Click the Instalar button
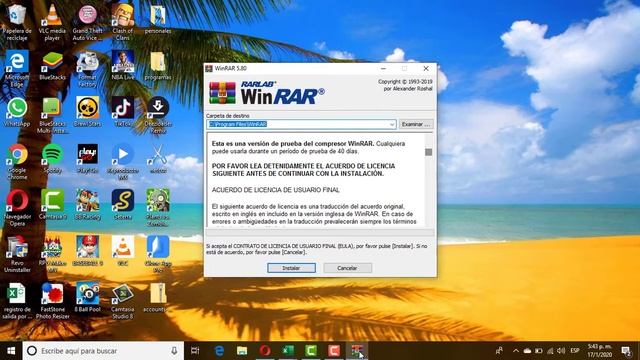 pos(291,268)
